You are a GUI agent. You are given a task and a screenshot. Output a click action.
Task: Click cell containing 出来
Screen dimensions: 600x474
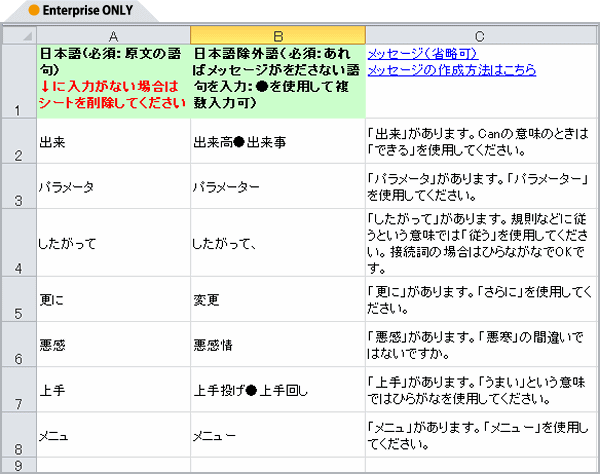point(113,141)
